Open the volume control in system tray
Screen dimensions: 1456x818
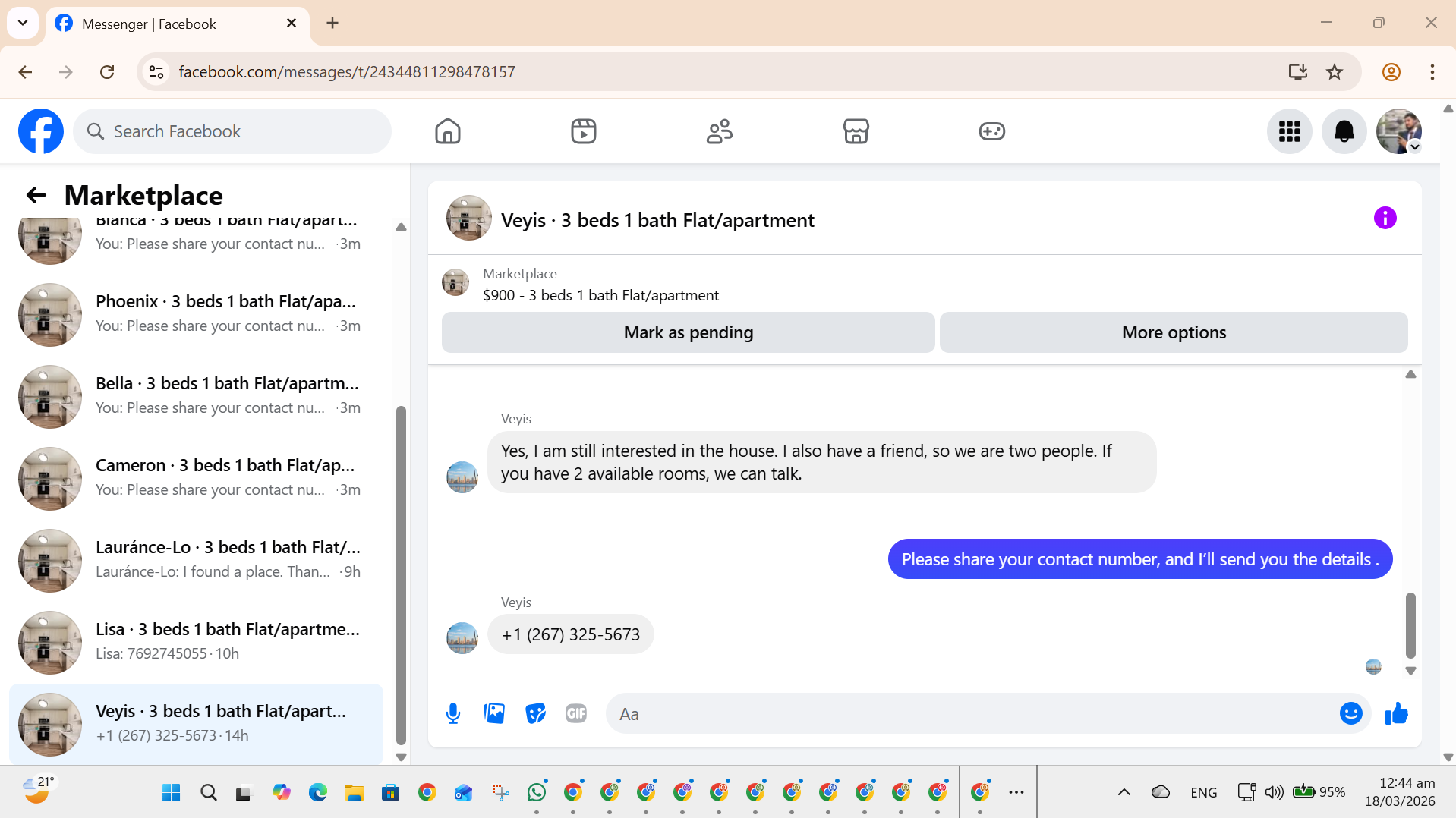[1275, 792]
